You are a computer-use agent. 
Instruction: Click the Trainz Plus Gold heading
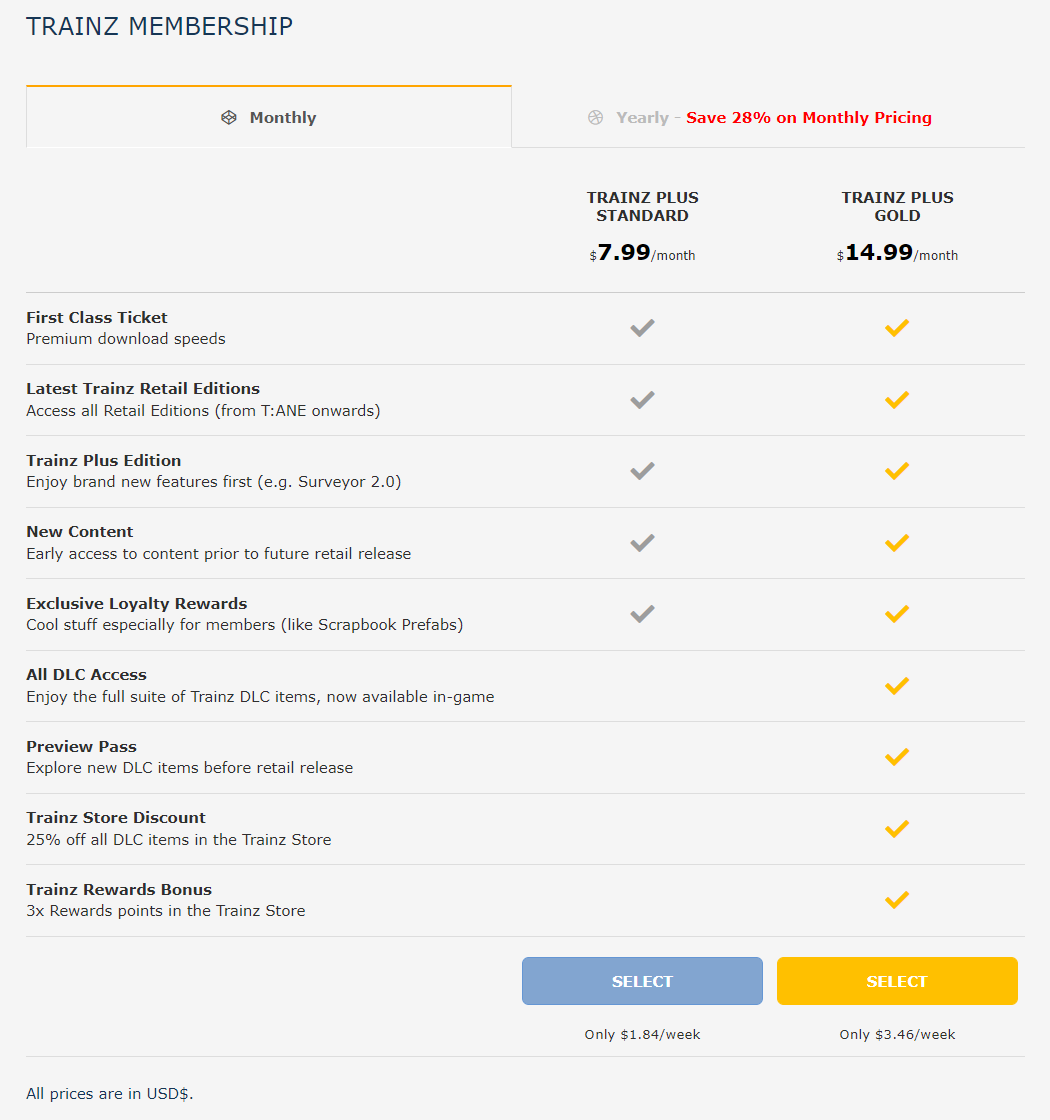point(897,206)
